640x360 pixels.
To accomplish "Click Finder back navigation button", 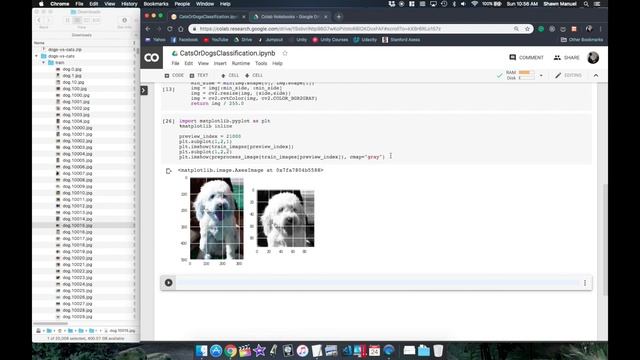I will (x=39, y=20).
